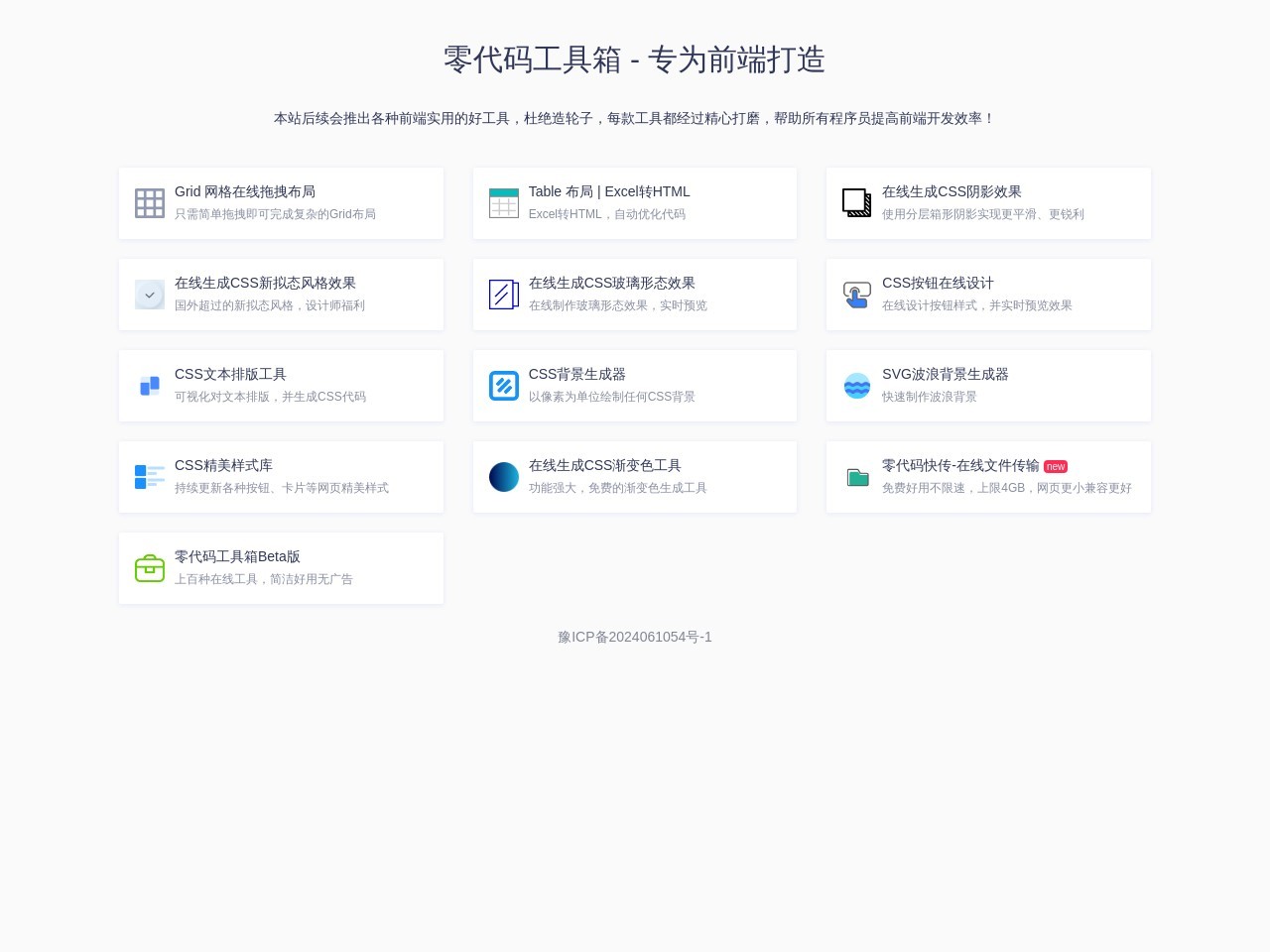Click description 只需简单拖拽即可完成复杂的Grid布局
Viewport: 1270px width, 952px height.
pyautogui.click(x=275, y=214)
